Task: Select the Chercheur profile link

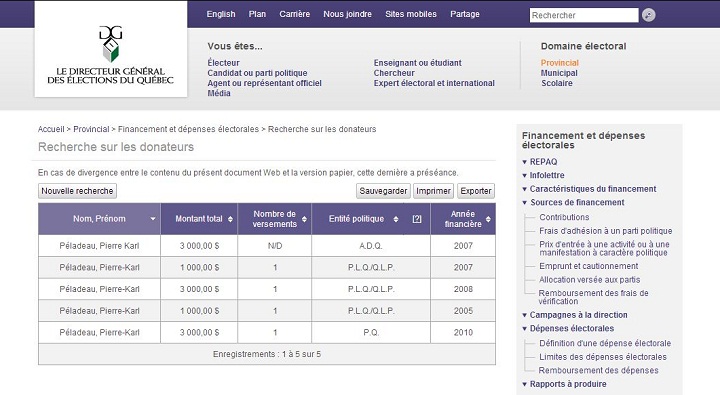Action: click(x=394, y=73)
